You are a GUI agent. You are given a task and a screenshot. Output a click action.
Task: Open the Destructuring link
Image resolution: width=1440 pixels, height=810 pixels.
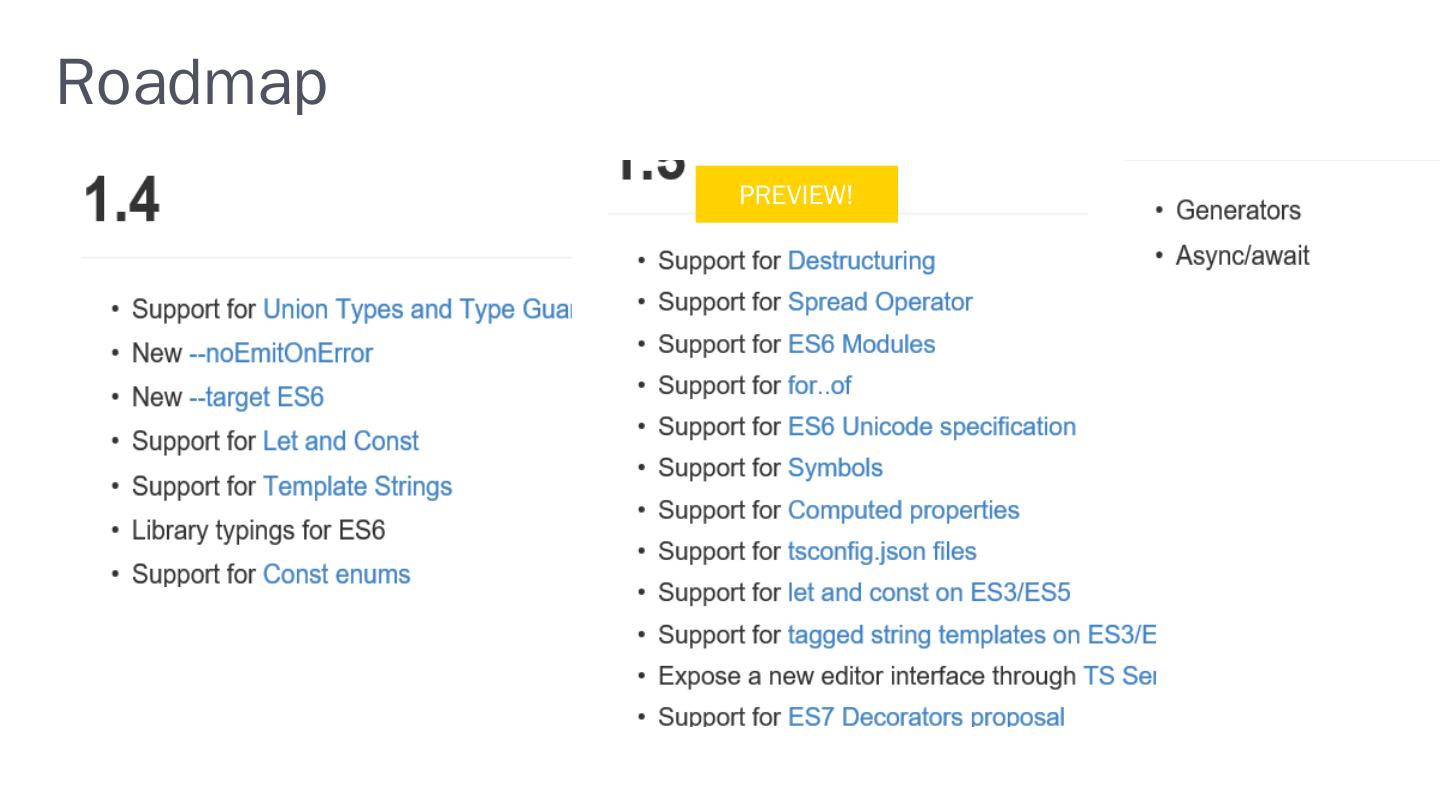click(x=861, y=261)
